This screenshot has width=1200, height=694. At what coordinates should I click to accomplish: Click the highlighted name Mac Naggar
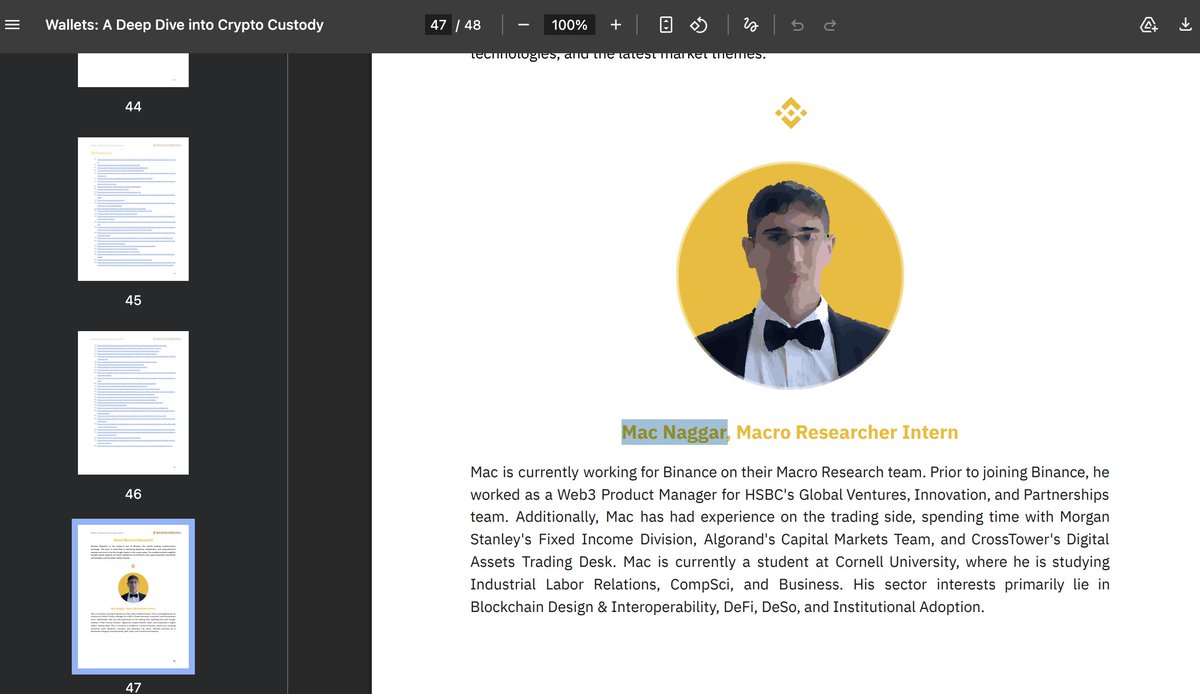674,432
